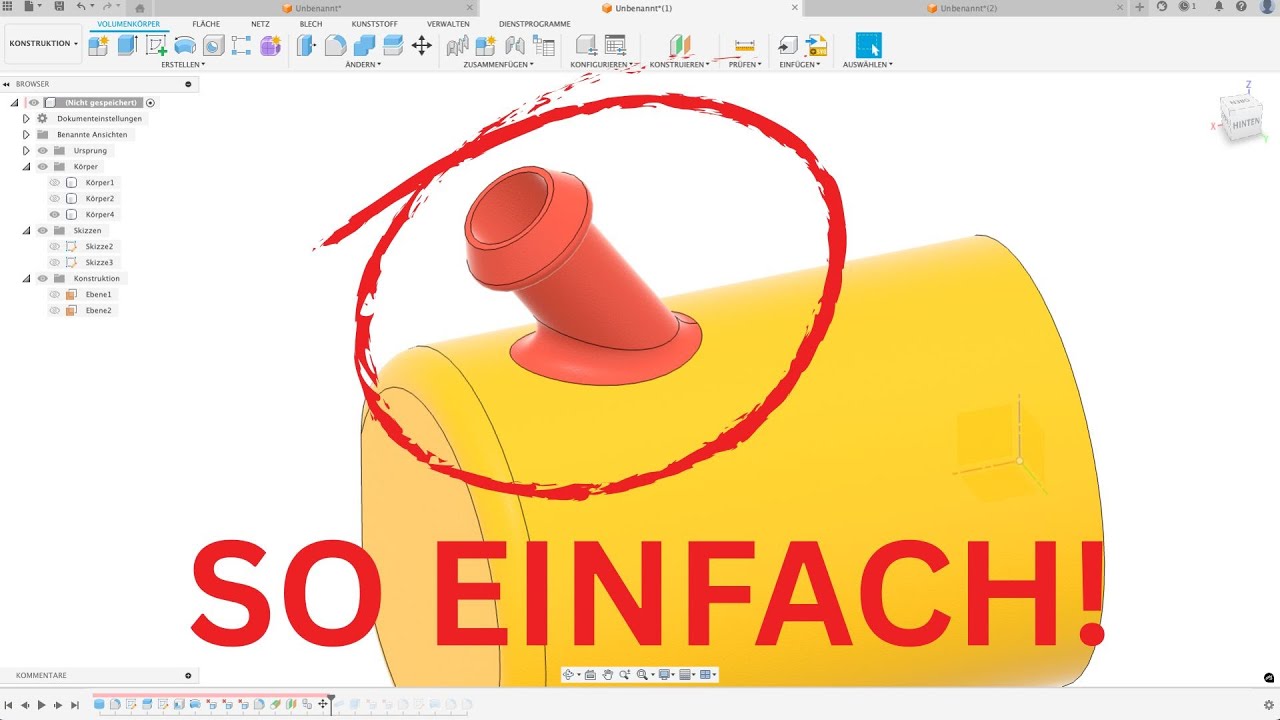Open the Erstellen dropdown menu
This screenshot has height=720, width=1280.
[x=183, y=64]
